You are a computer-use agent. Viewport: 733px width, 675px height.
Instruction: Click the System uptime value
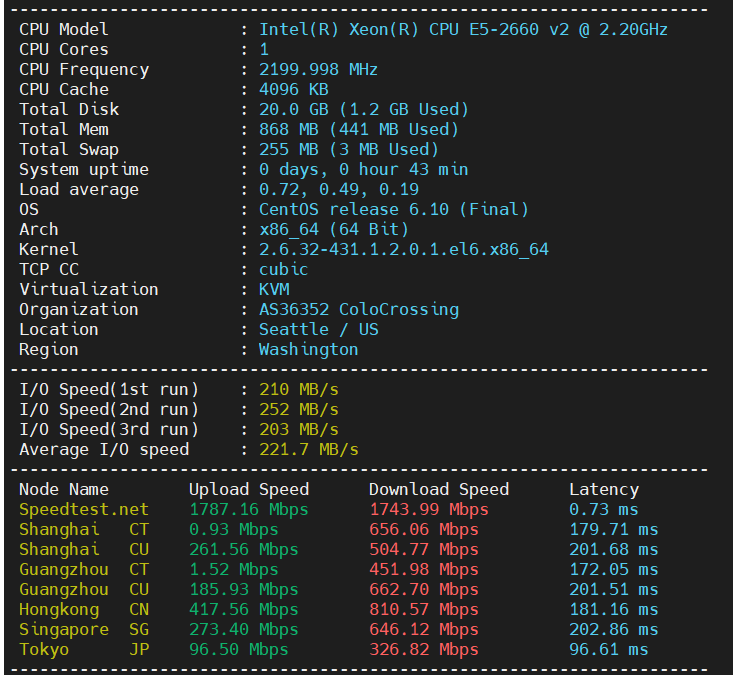[x=363, y=169]
